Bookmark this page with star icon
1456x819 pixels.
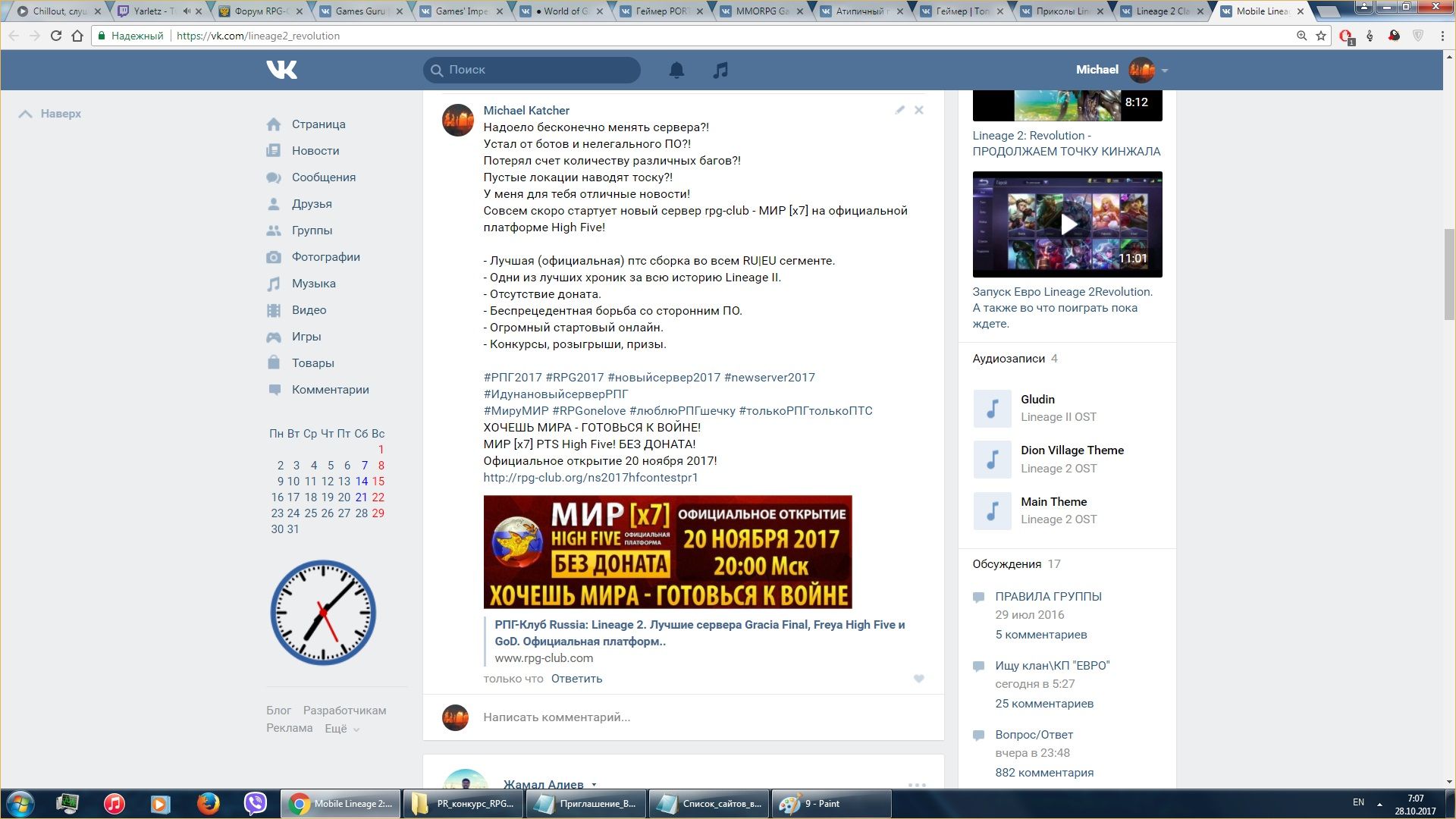coord(1321,36)
